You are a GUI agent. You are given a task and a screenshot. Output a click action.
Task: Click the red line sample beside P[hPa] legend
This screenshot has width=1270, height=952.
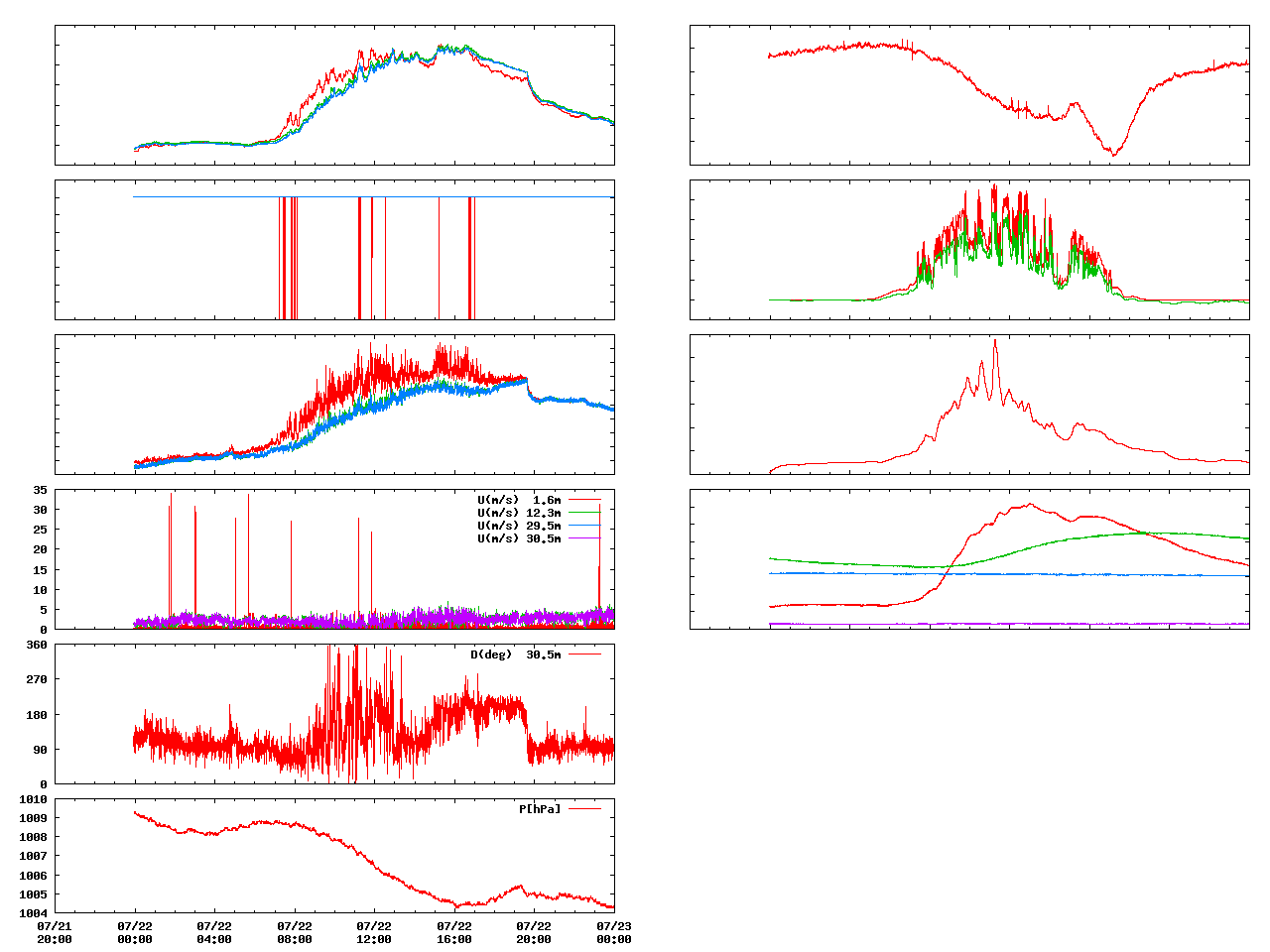click(584, 809)
